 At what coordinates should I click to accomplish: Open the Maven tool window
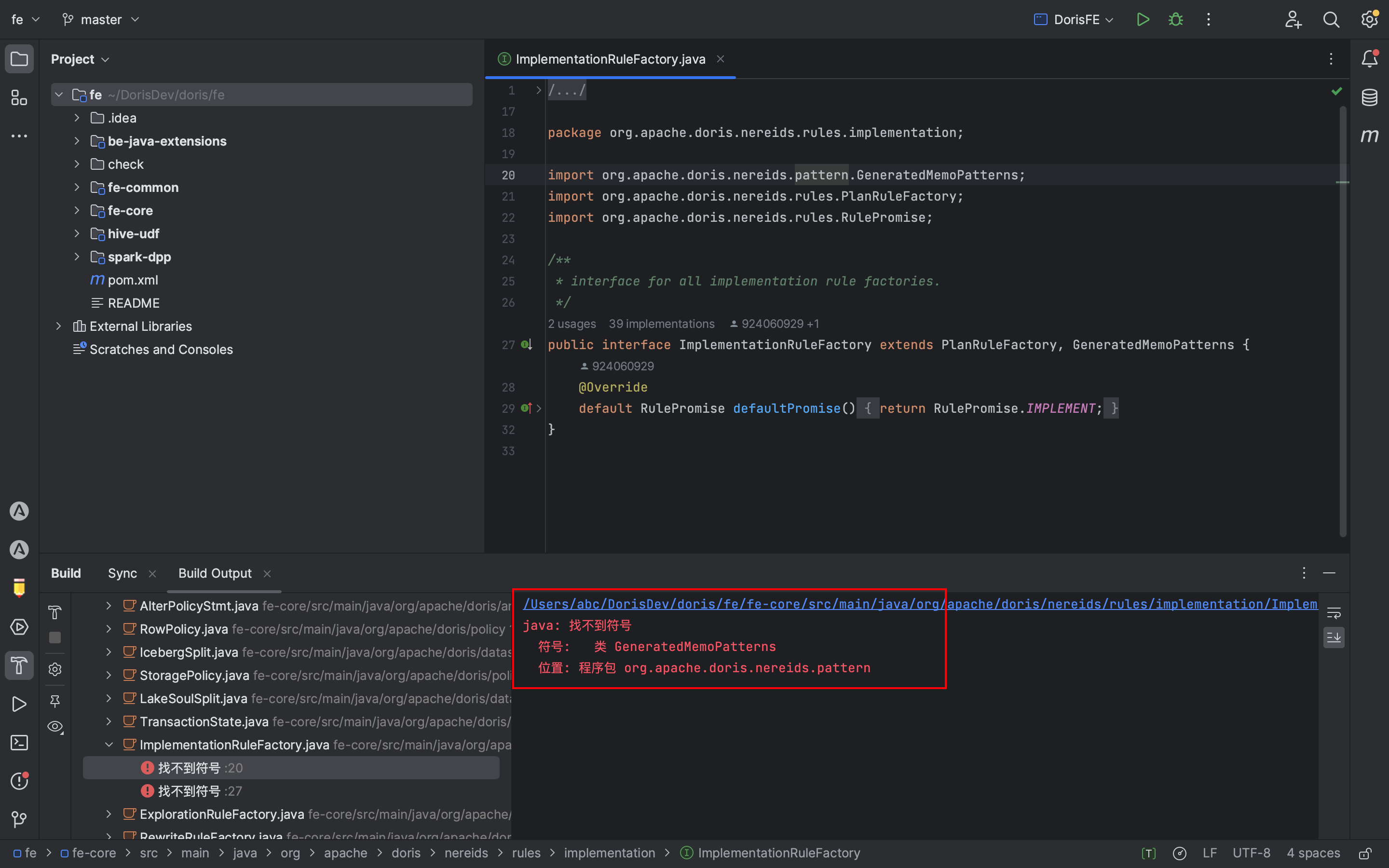1370,136
